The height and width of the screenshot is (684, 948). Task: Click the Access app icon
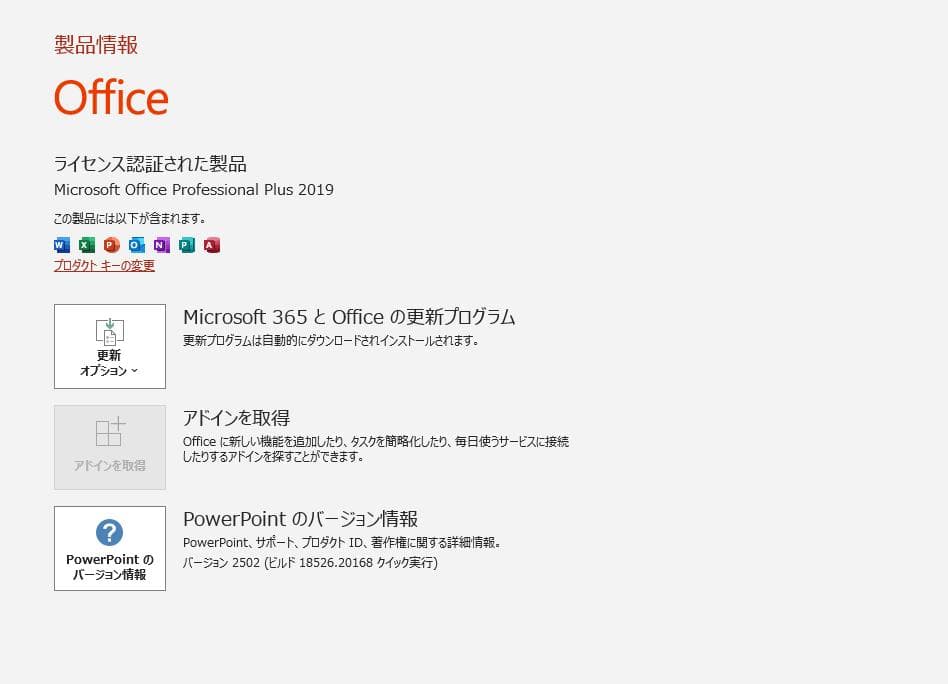(x=211, y=244)
